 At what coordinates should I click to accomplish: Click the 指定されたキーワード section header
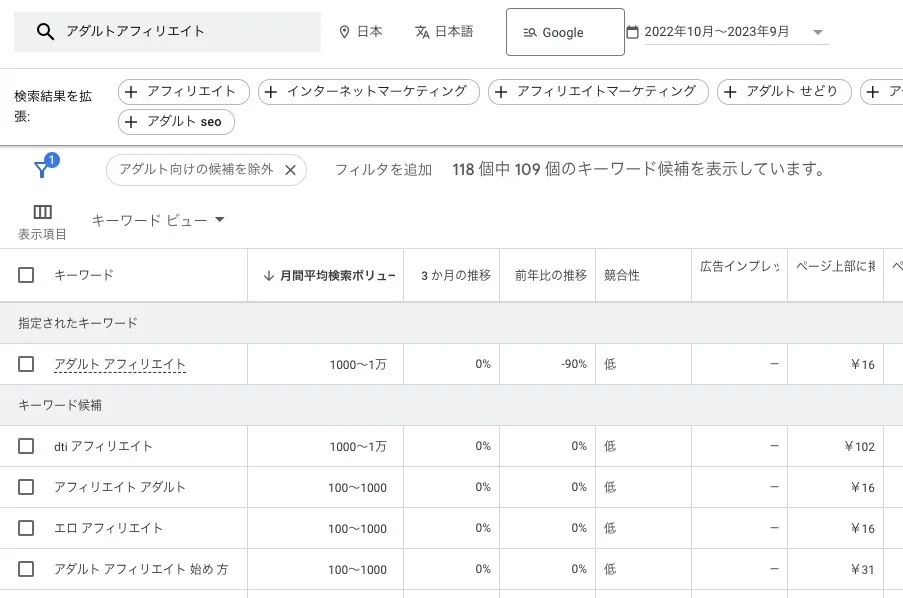pyautogui.click(x=78, y=323)
